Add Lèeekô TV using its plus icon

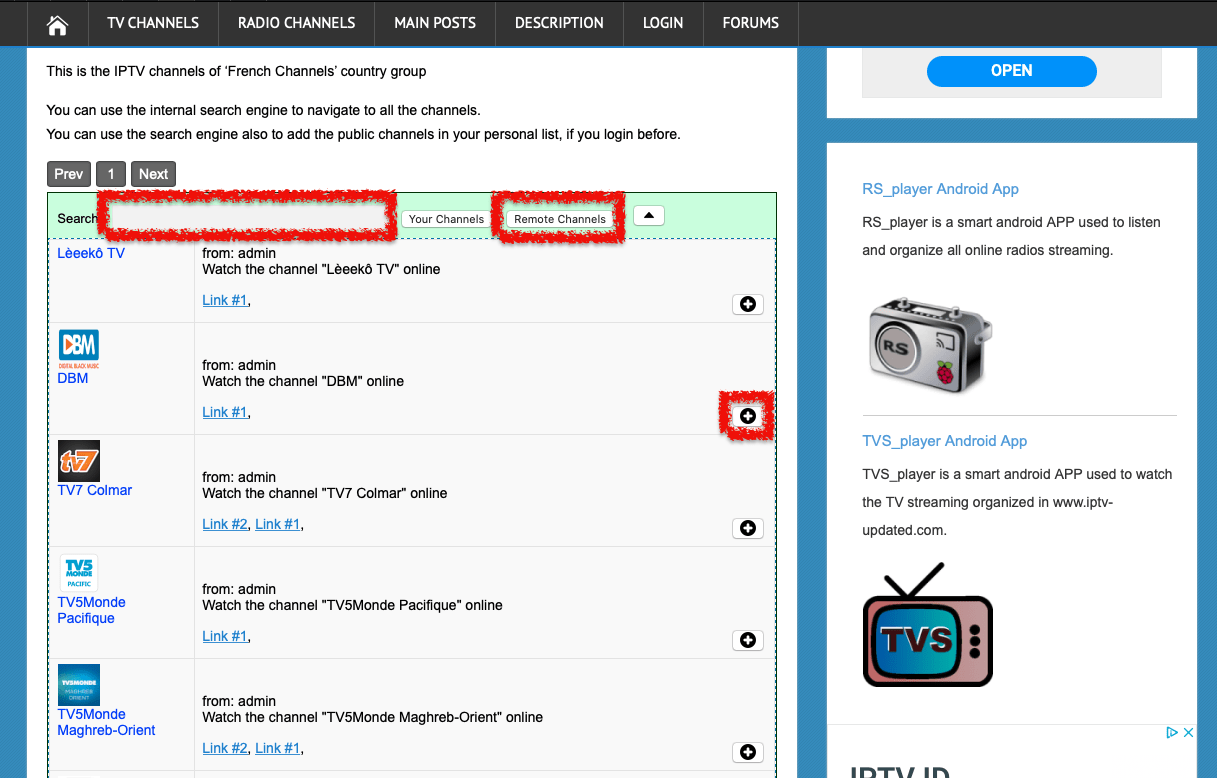point(747,304)
